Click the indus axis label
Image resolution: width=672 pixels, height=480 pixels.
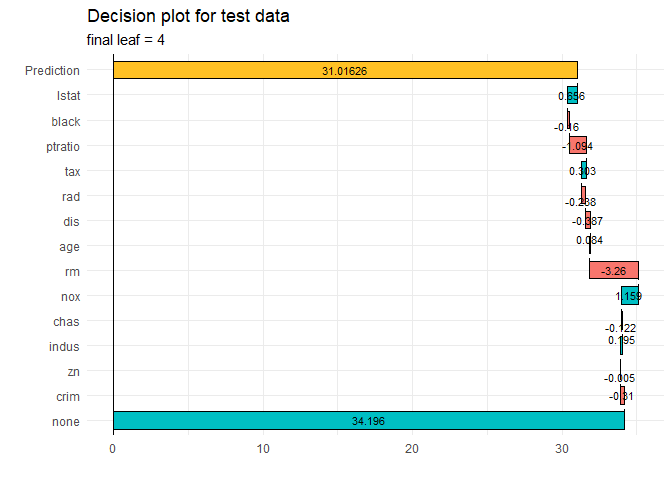pyautogui.click(x=64, y=346)
